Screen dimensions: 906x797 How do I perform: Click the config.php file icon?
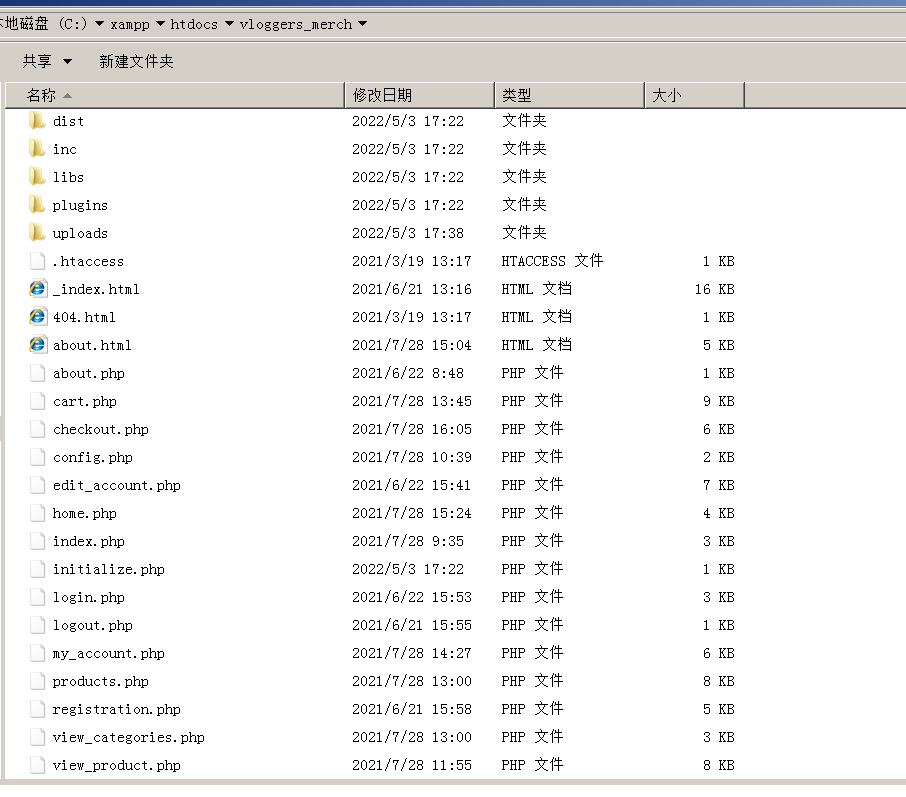pos(37,457)
